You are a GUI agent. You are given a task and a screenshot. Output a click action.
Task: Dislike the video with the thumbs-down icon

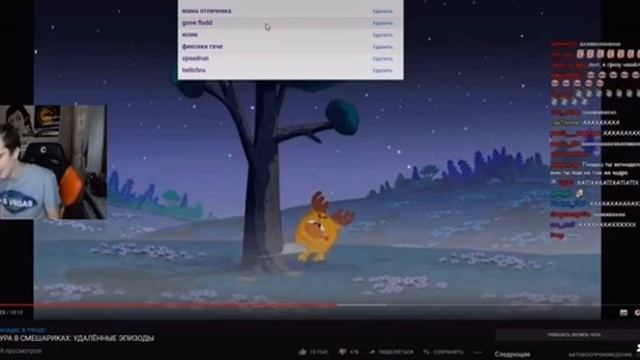coord(342,352)
